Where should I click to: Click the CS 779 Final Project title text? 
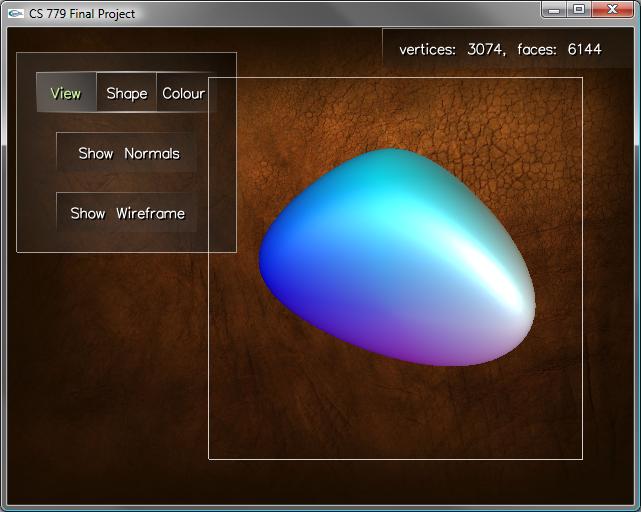(x=82, y=14)
